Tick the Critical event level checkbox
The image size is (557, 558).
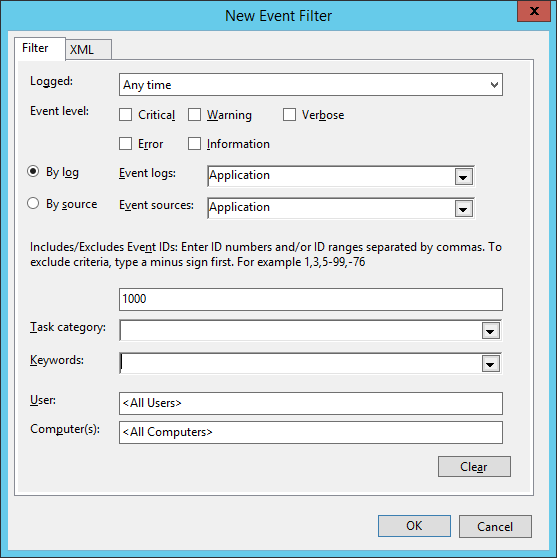(125, 115)
